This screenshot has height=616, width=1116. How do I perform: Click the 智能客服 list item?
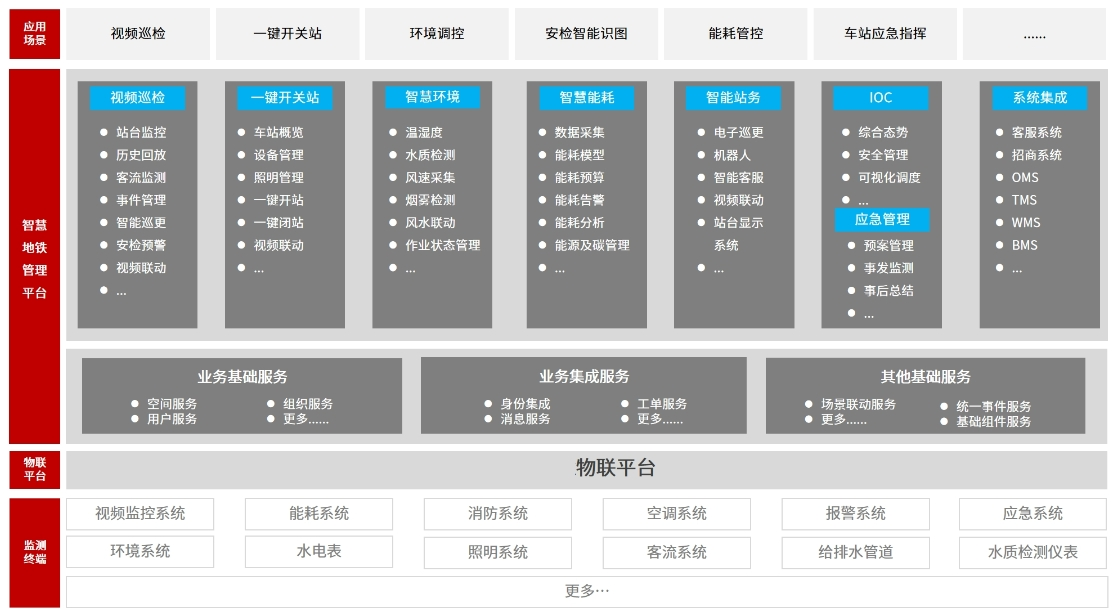739,177
